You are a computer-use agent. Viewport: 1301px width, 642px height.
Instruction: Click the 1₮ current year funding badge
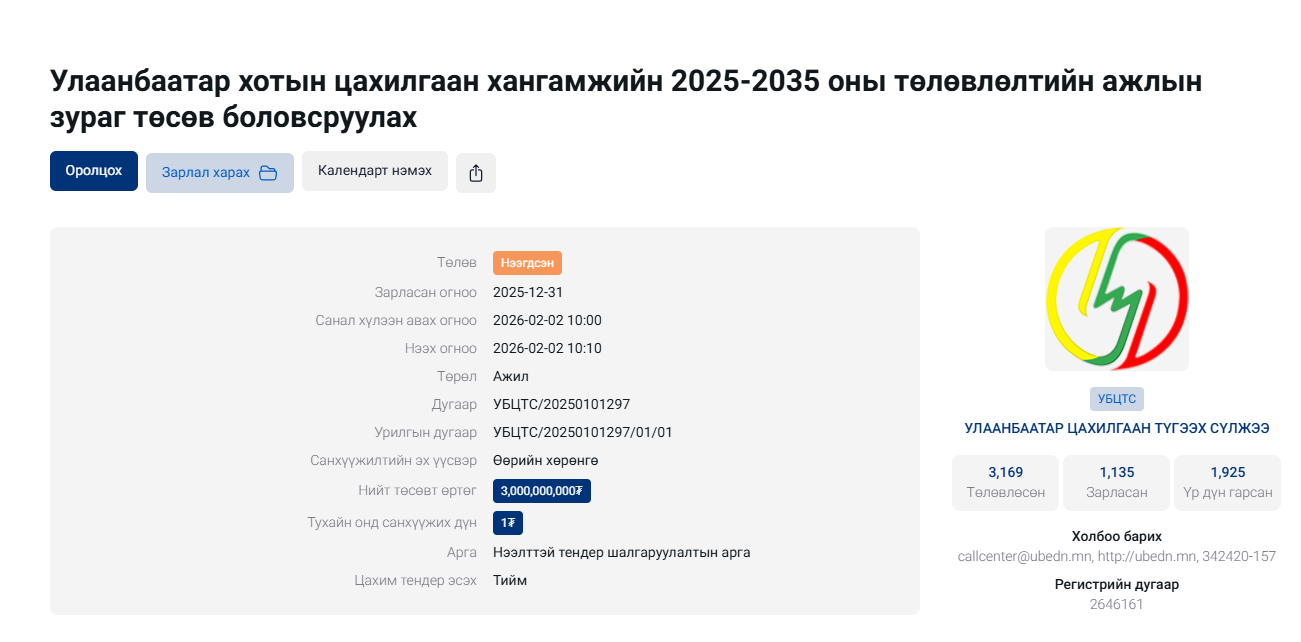pyautogui.click(x=507, y=523)
